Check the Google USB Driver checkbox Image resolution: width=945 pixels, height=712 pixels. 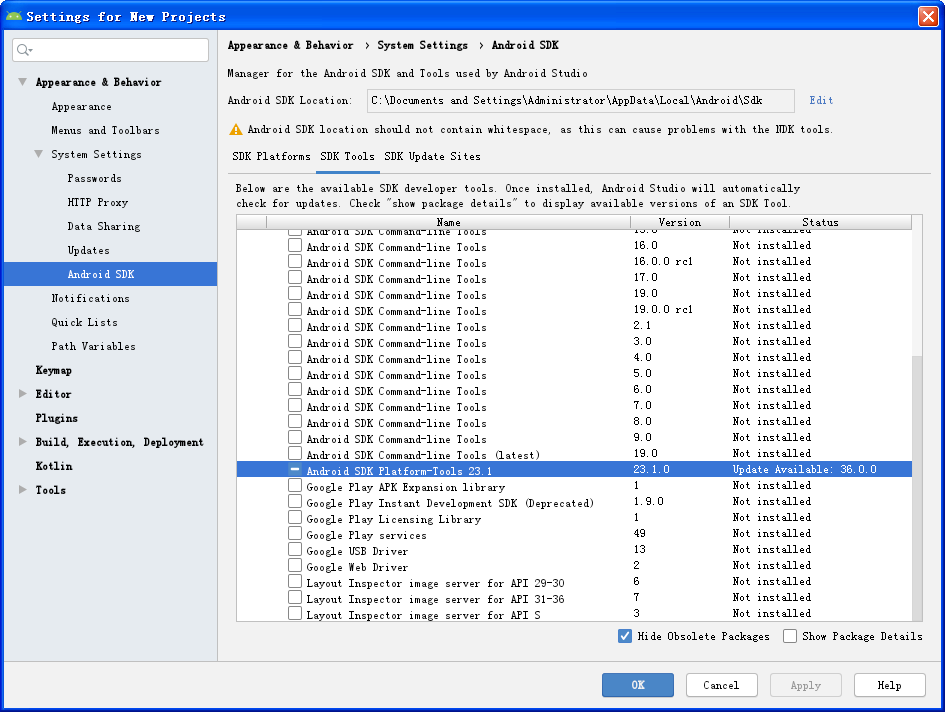pyautogui.click(x=295, y=549)
